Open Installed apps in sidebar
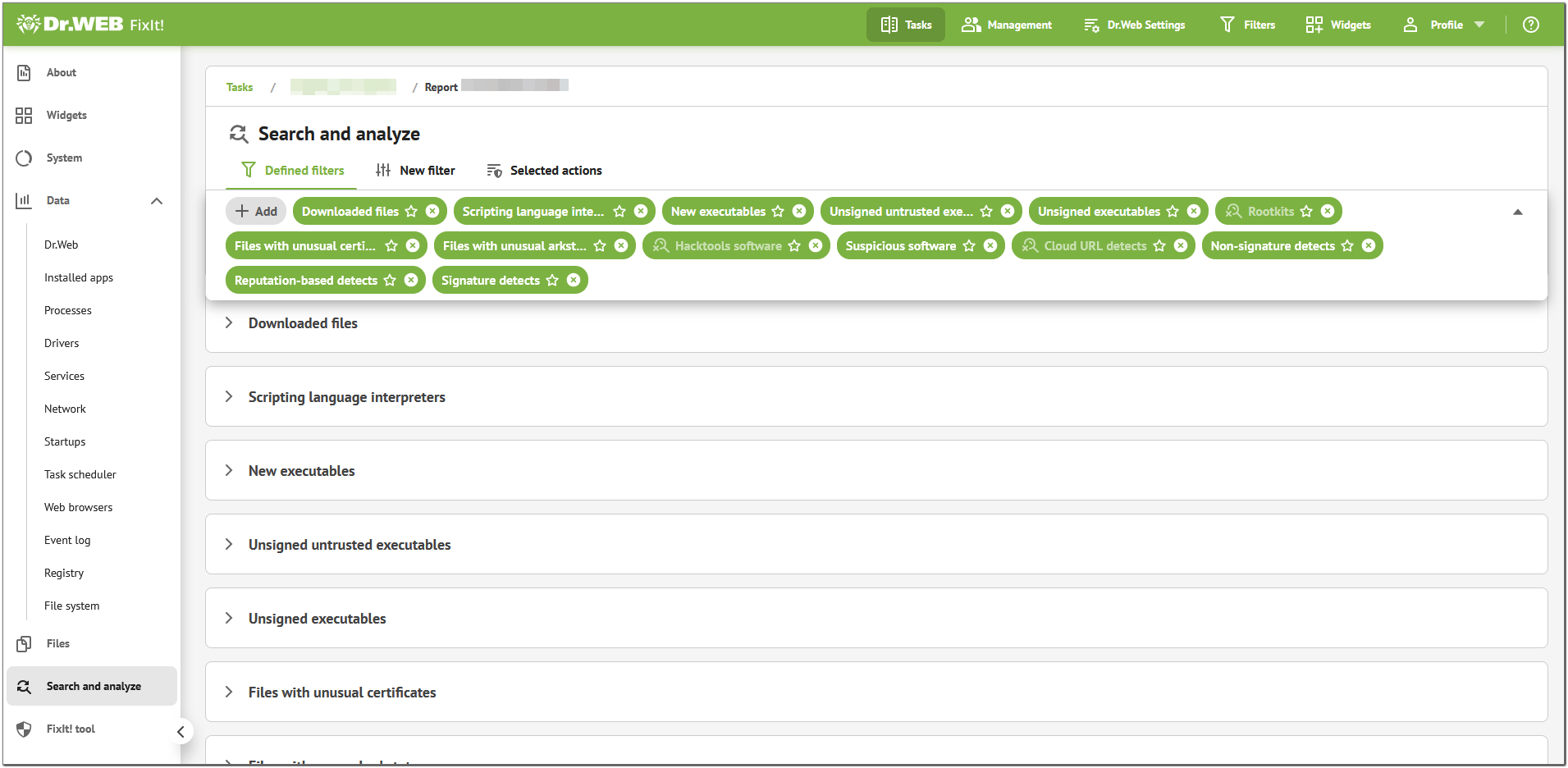 (79, 277)
